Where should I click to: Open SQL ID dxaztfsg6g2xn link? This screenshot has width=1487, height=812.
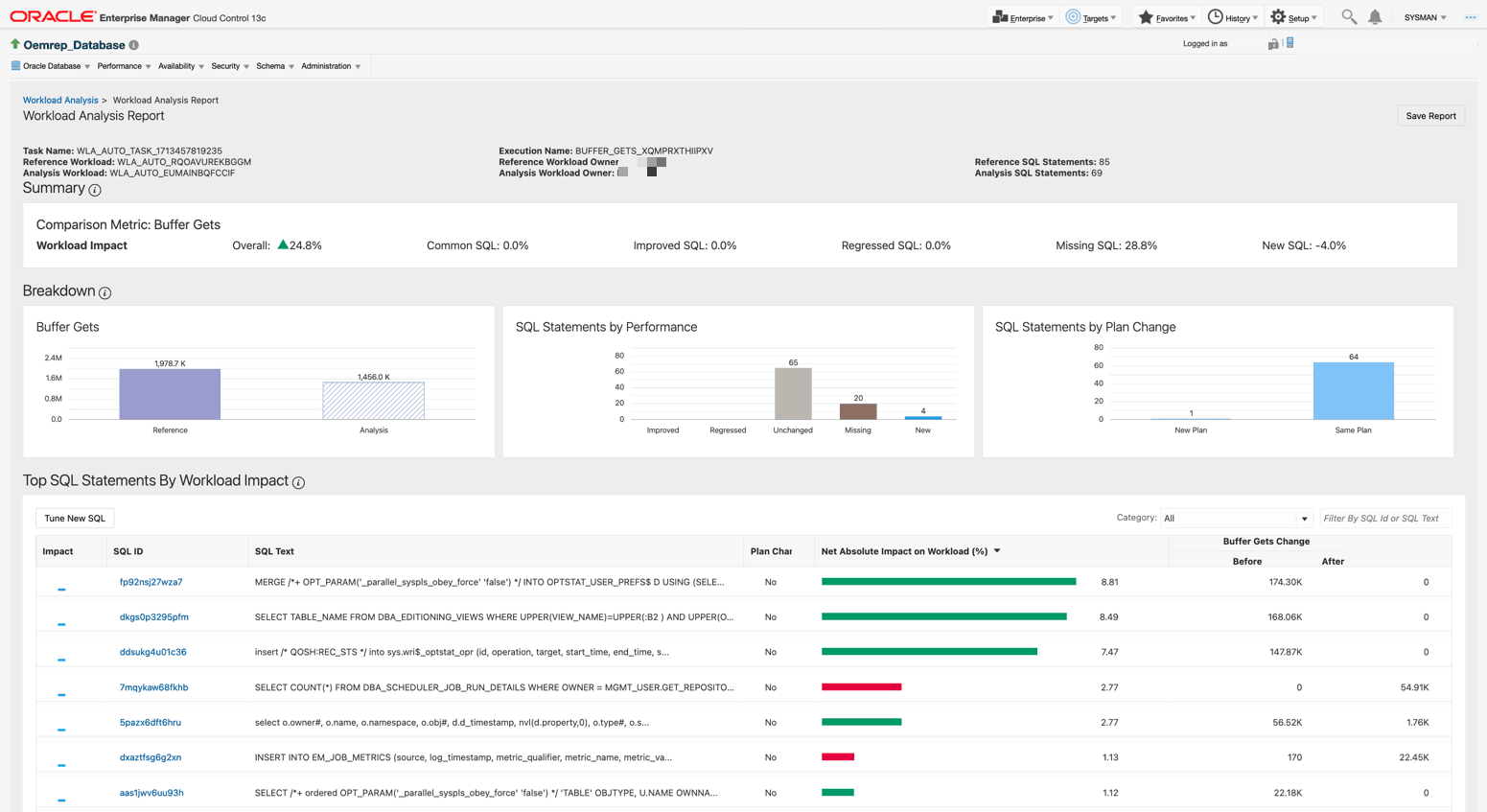pyautogui.click(x=150, y=757)
